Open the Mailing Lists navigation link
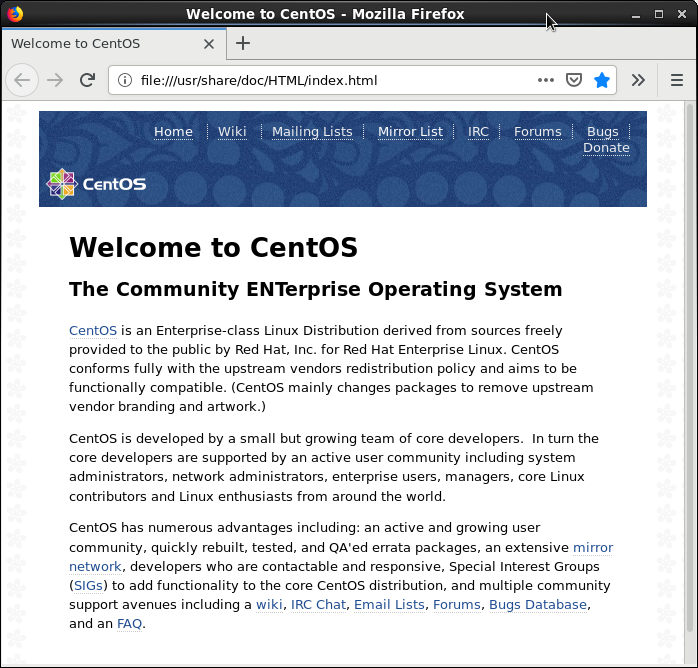Screen dimensions: 698x668 coord(312,132)
